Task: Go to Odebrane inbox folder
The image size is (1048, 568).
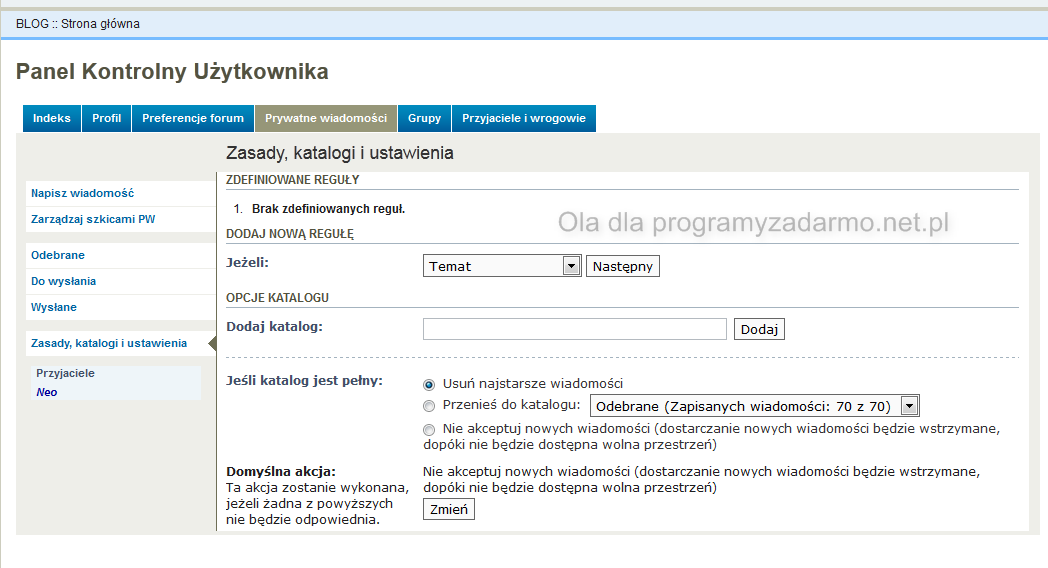Action: (x=58, y=255)
